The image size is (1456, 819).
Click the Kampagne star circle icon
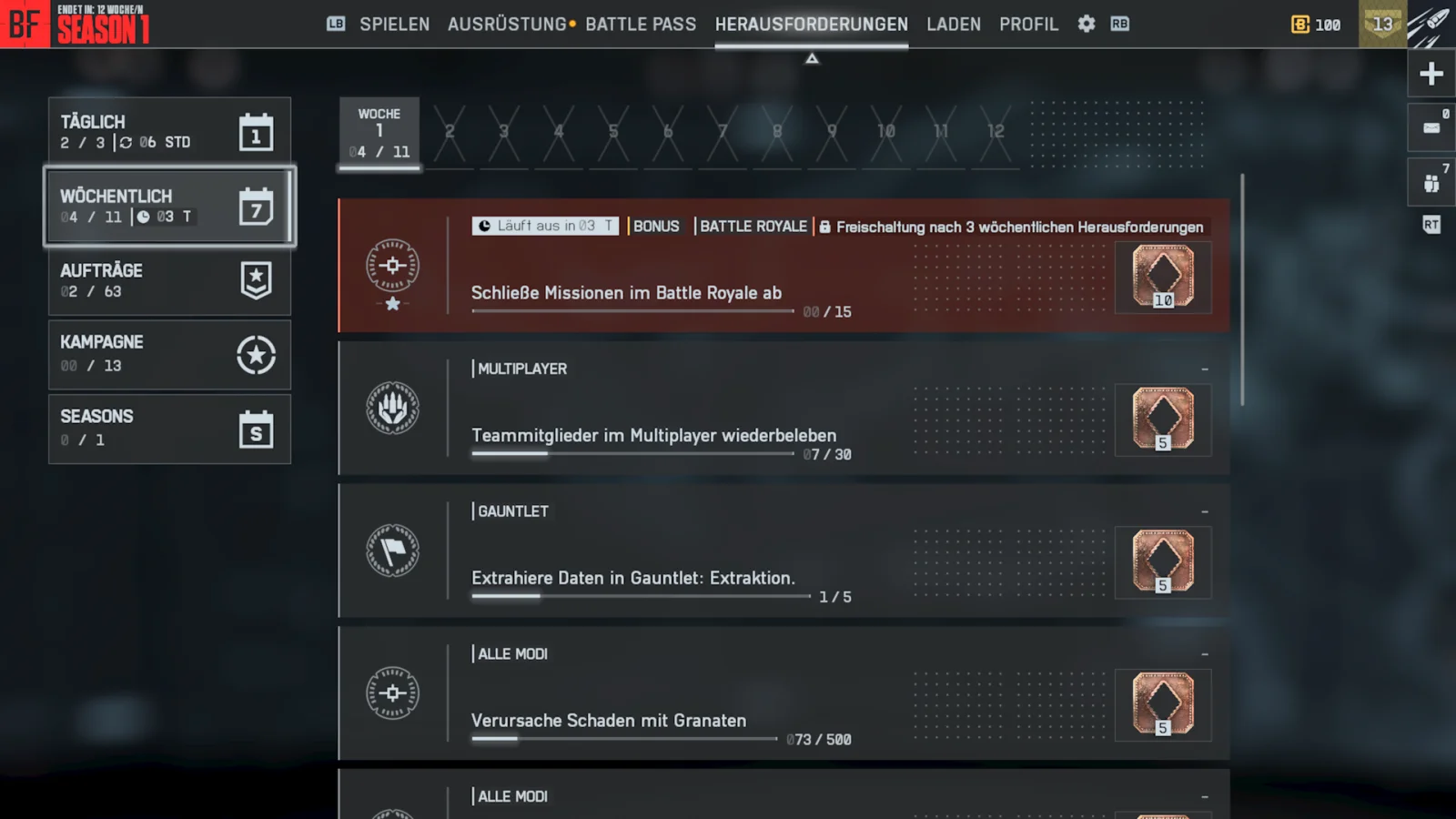[x=256, y=355]
